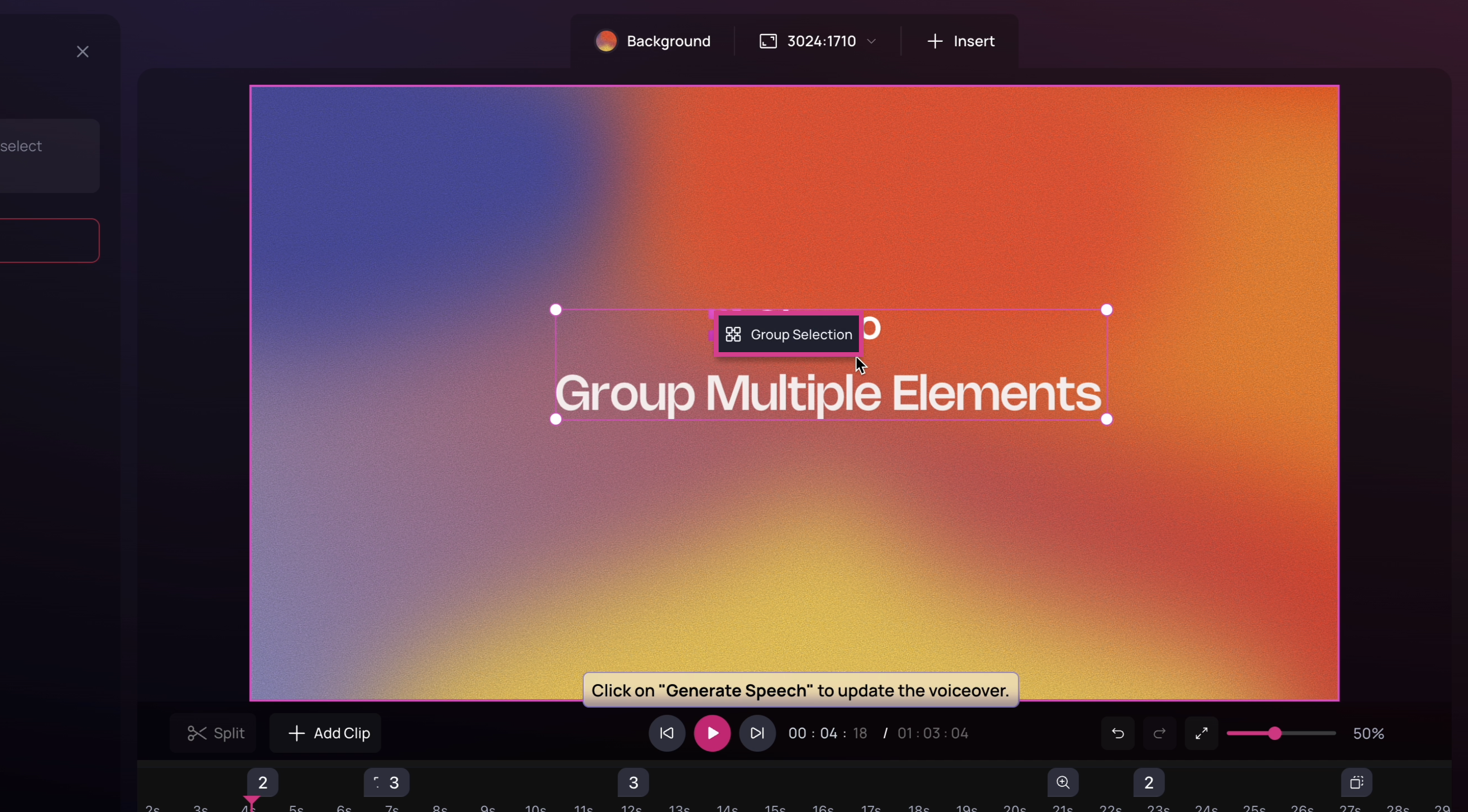Skip to previous clip

[x=666, y=733]
